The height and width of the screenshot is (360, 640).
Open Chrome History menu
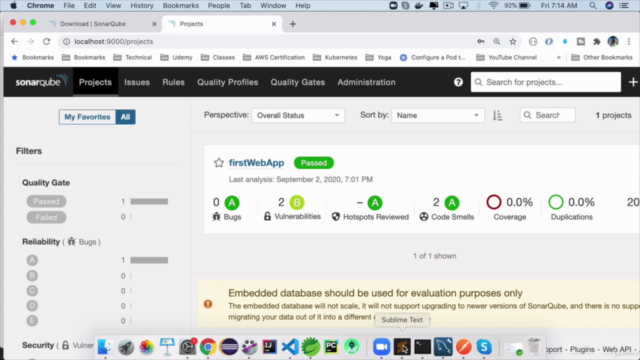tap(142, 6)
